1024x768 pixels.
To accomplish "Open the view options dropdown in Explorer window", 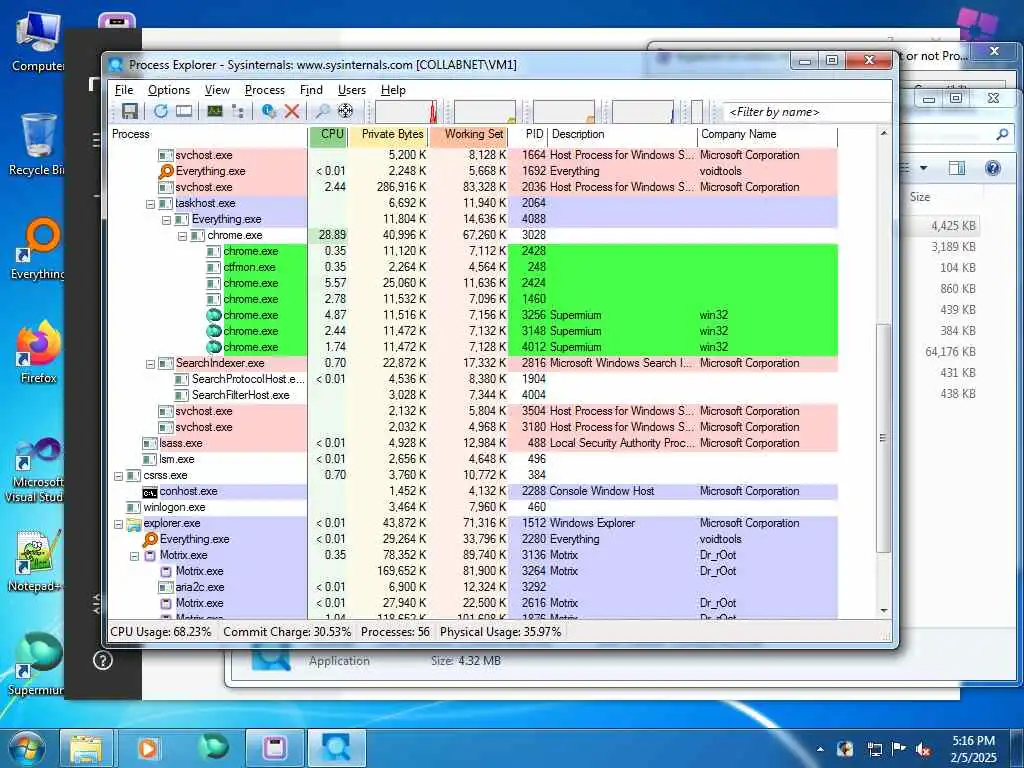I will coord(923,168).
